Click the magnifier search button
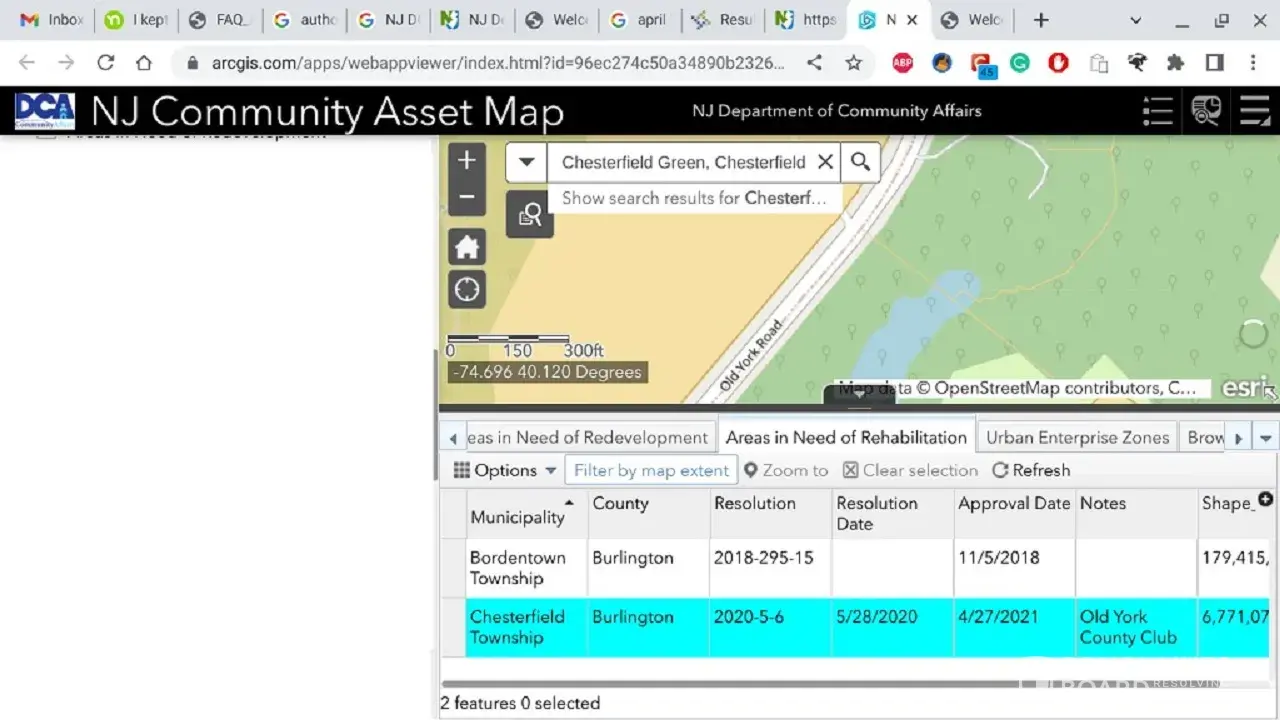 [860, 162]
